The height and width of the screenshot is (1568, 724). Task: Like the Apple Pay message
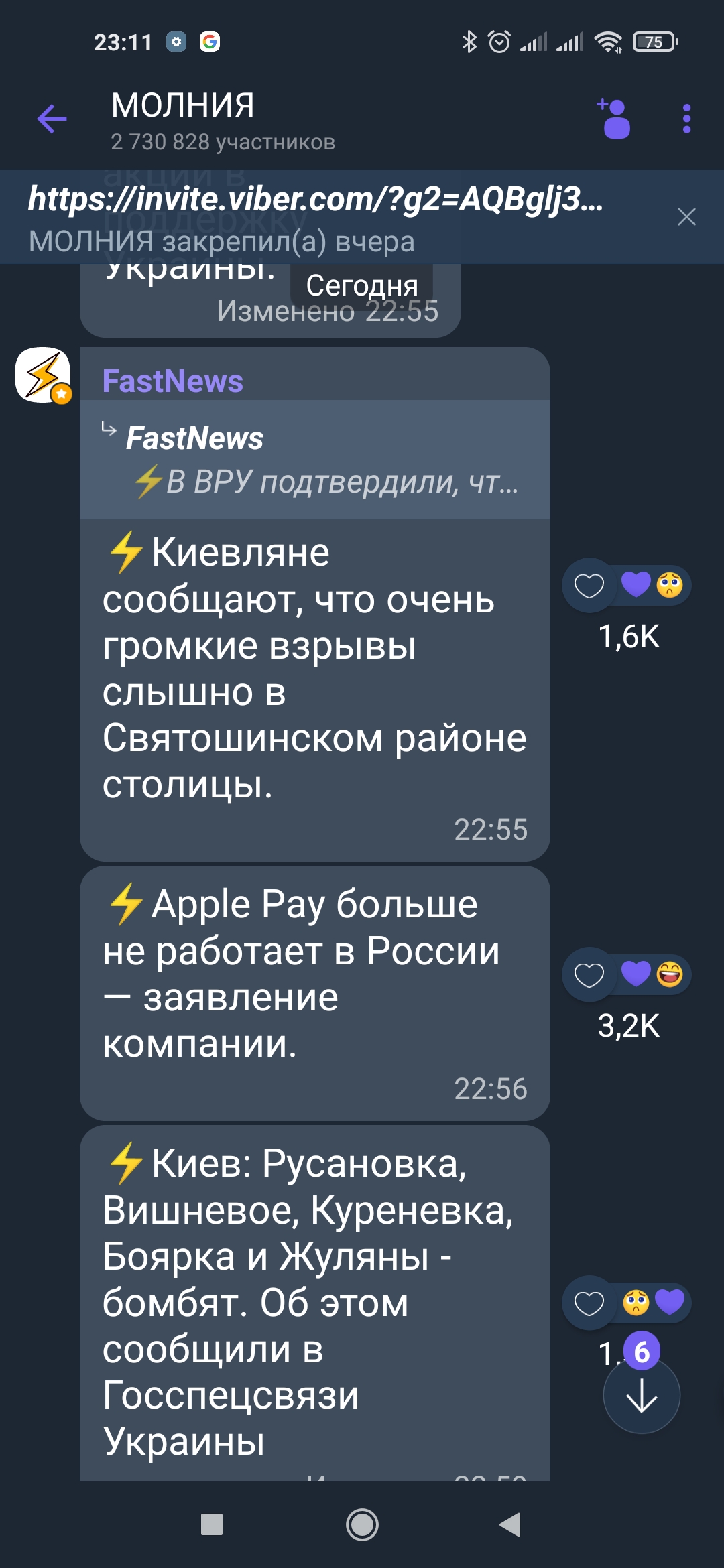point(589,974)
